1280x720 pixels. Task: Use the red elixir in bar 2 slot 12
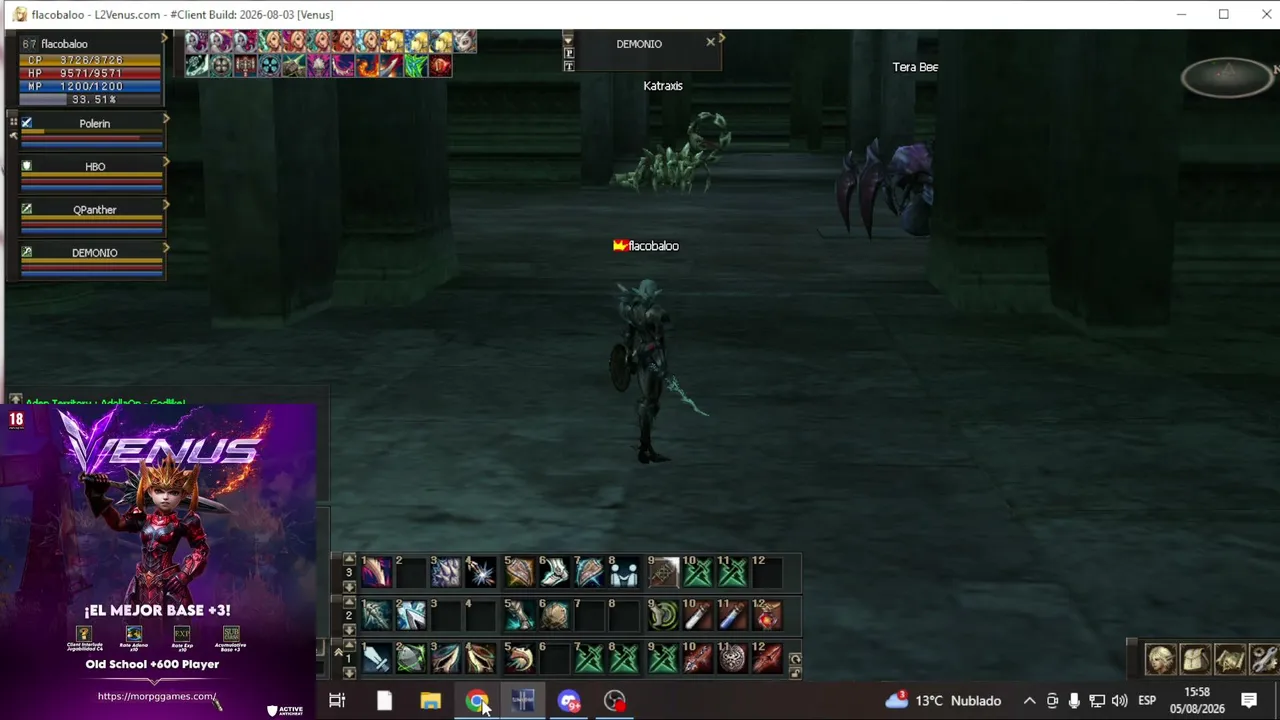tap(768, 615)
